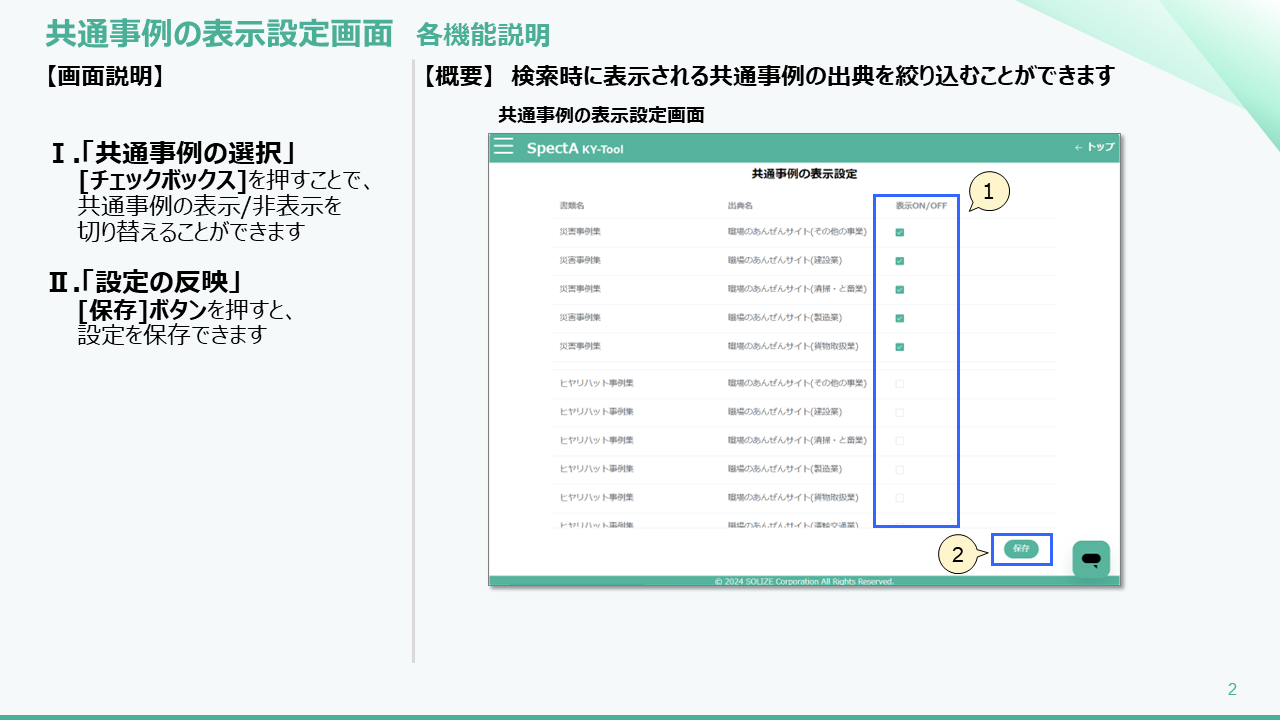Screen dimensions: 1280x720
Task: Uncheck 災害事例集 貨物取扱業 checkbox
Action: point(900,347)
